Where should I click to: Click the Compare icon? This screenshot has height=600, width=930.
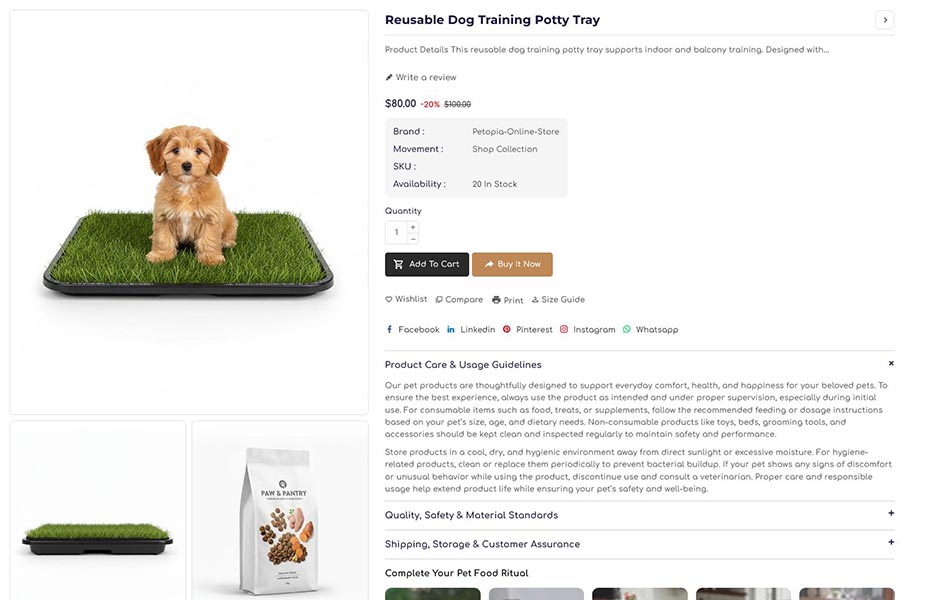[x=439, y=300]
